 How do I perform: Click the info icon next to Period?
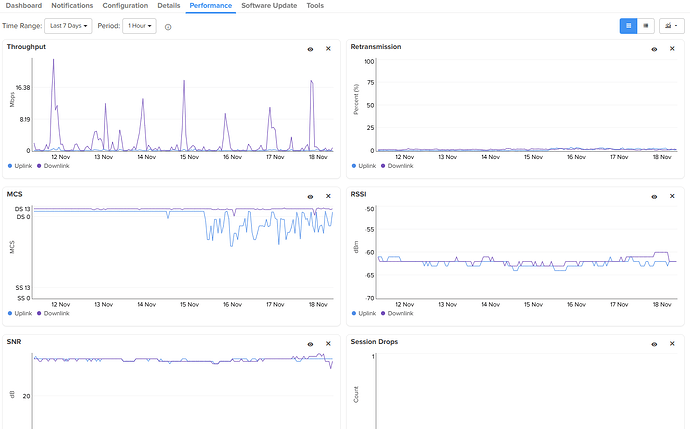point(168,26)
